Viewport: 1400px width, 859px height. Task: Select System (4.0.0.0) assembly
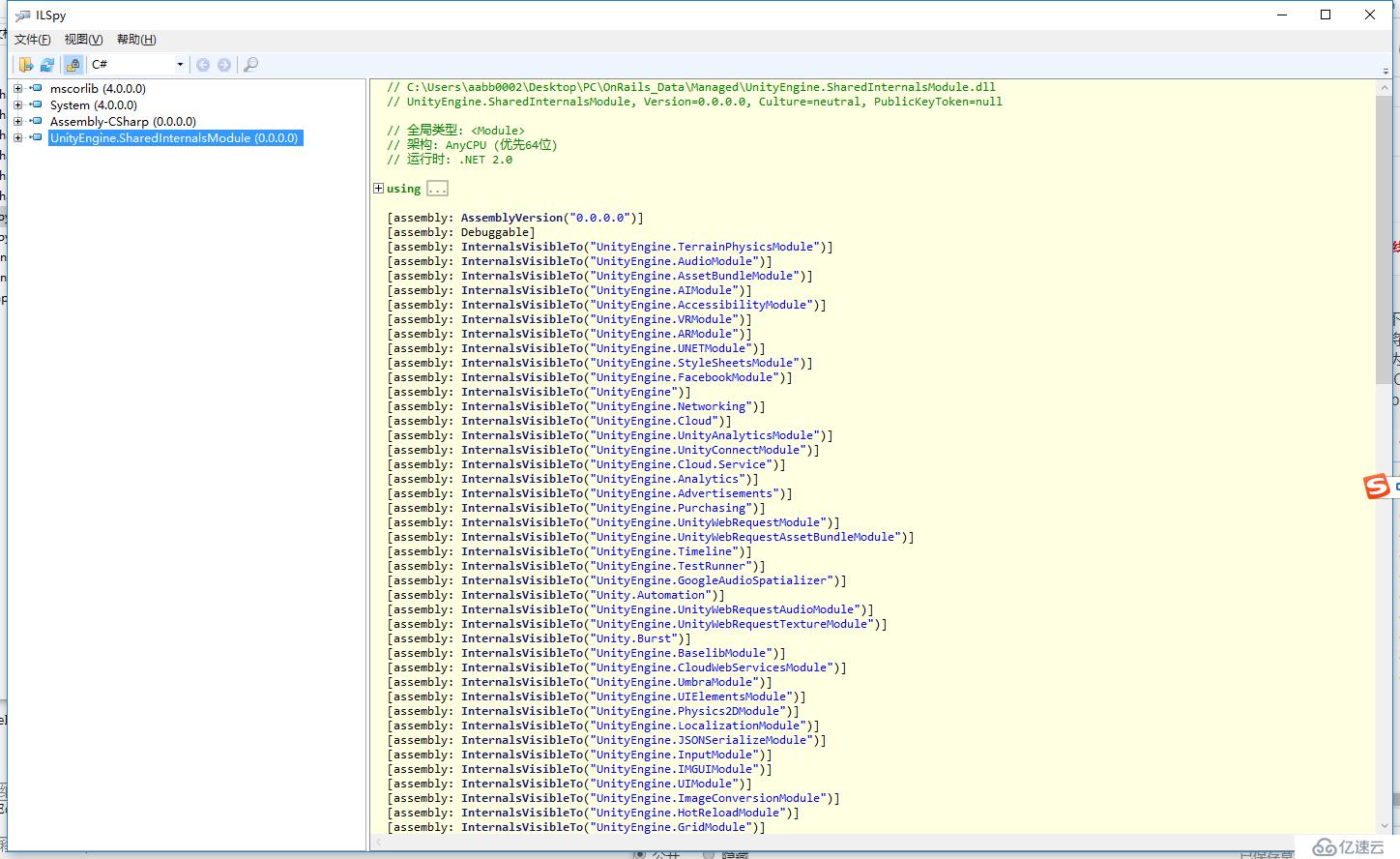pos(94,104)
